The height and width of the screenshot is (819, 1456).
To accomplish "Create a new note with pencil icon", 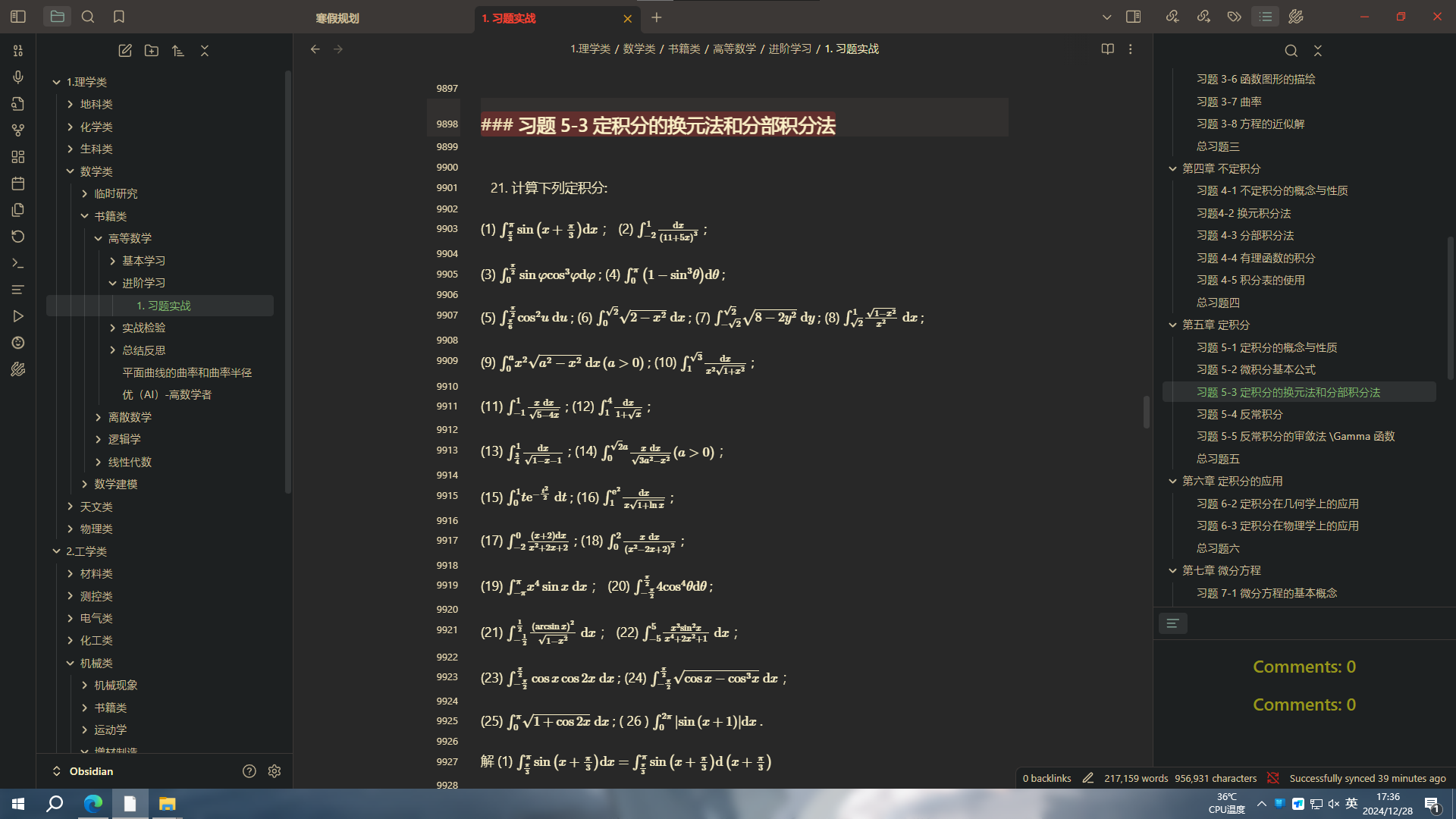I will 125,50.
